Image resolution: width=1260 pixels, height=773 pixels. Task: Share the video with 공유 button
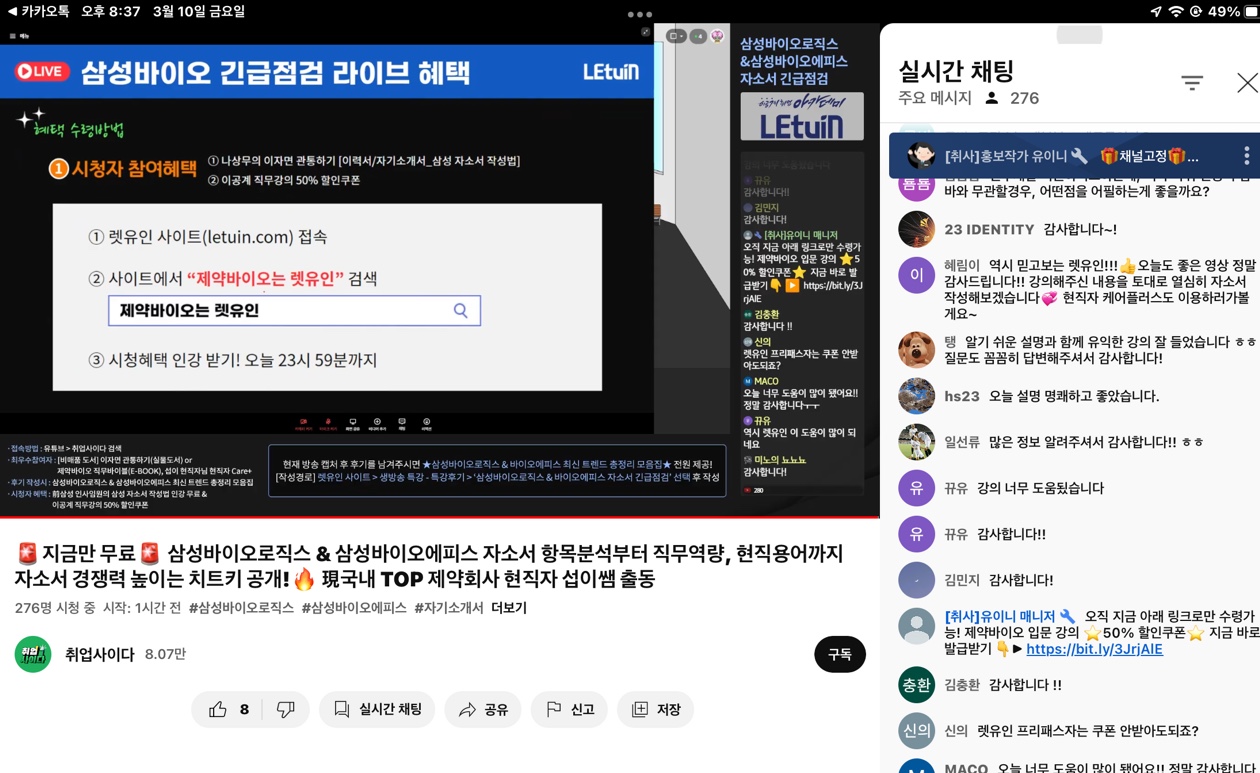(x=483, y=709)
